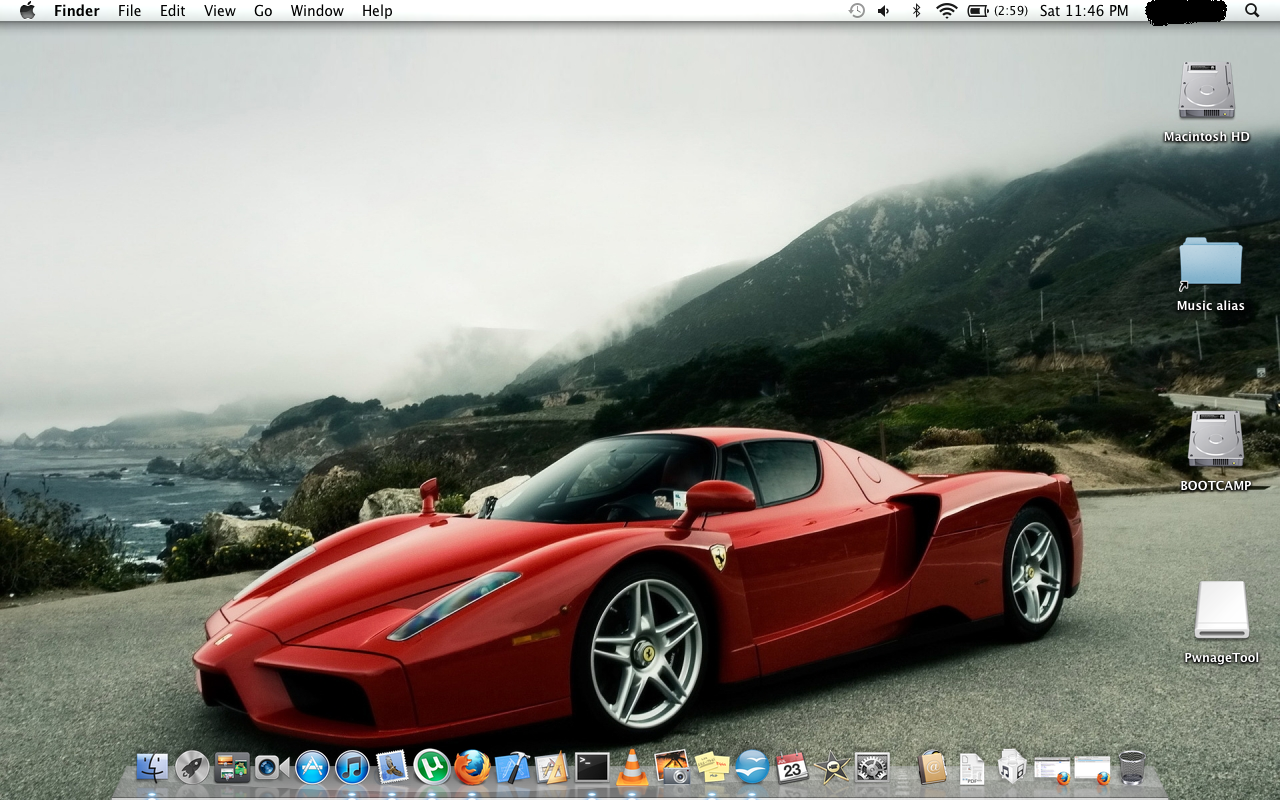Screen dimensions: 1280x800
Task: Launch Xcode hammer icon in dock
Action: pyautogui.click(x=512, y=768)
